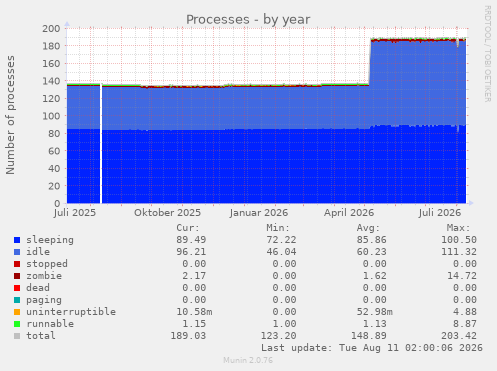
Task: Click the 'Max:' column header
Action: [x=459, y=228]
